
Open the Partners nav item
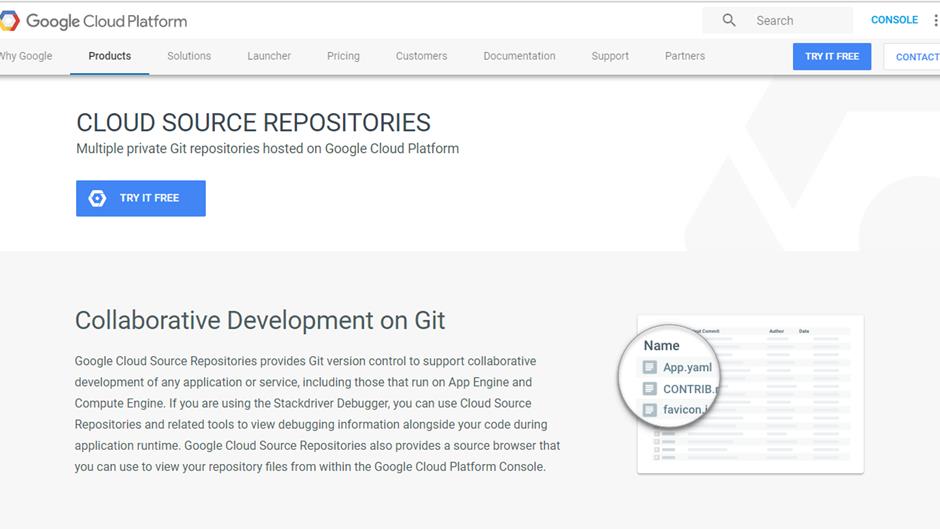[685, 56]
